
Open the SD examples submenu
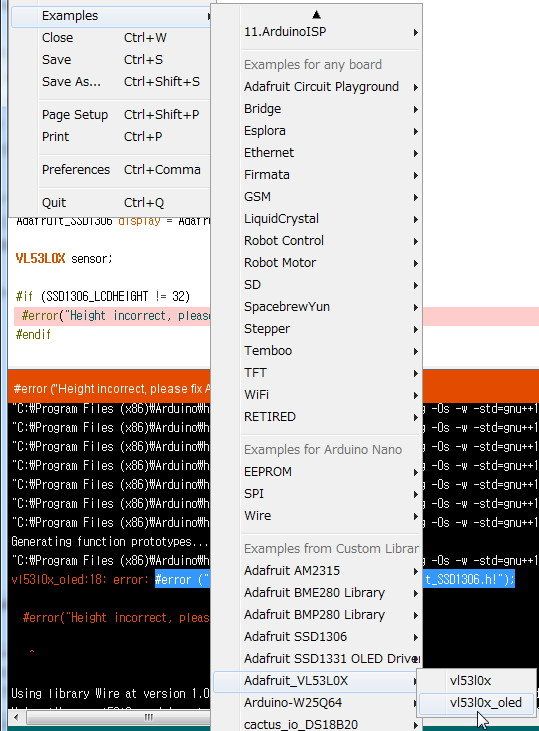(318, 285)
